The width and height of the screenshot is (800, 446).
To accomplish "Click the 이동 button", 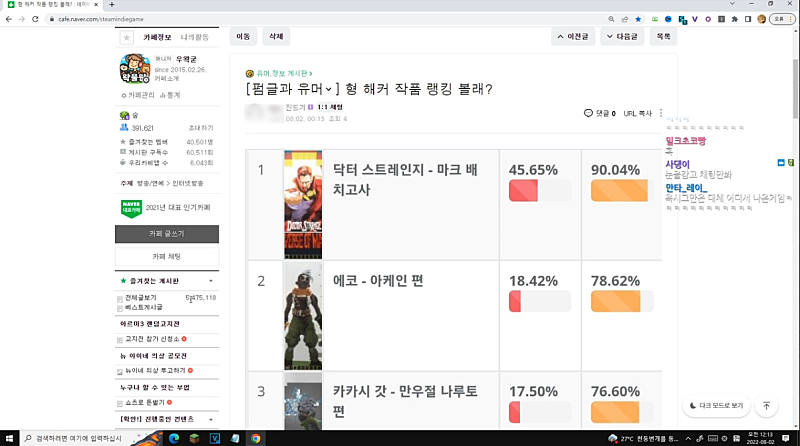I will pos(243,36).
